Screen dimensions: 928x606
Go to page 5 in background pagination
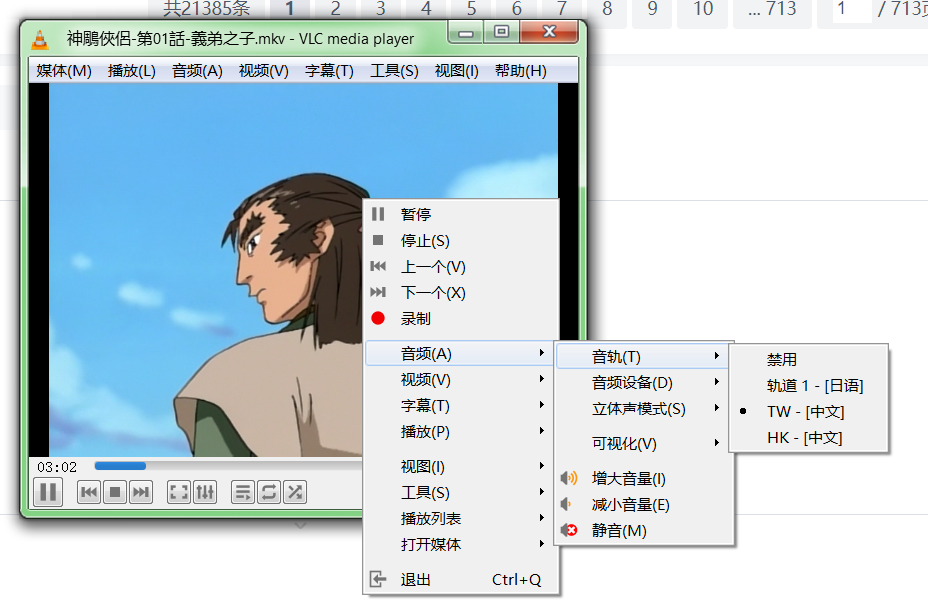point(471,9)
